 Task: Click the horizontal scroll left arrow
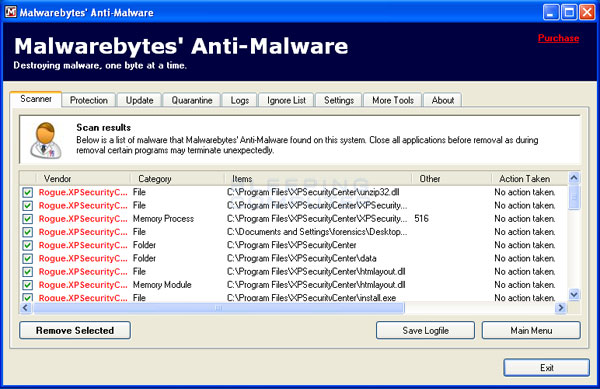26,308
